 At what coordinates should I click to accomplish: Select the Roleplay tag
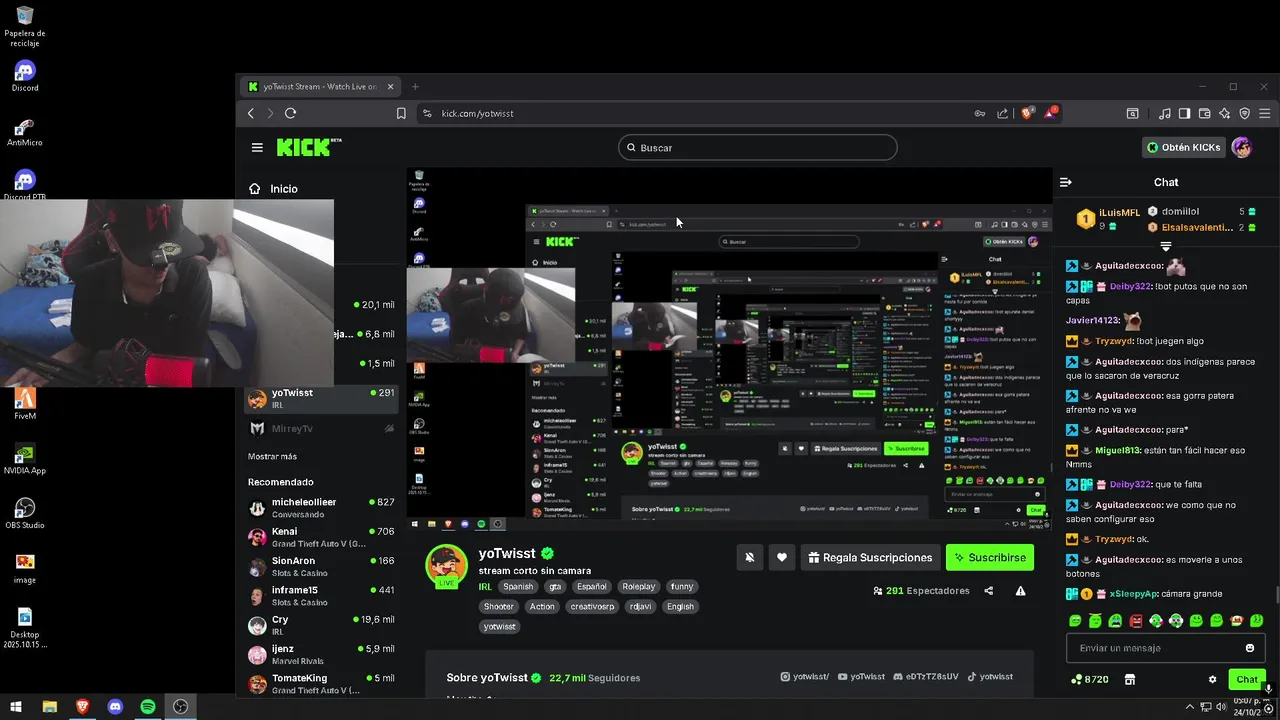coord(638,587)
